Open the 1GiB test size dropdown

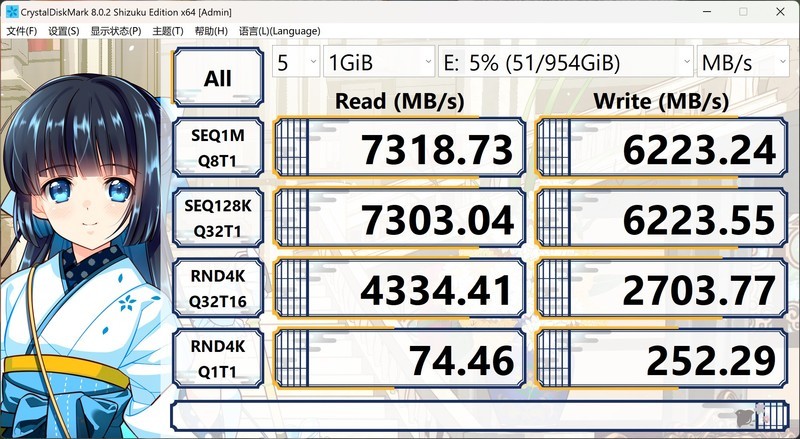[379, 62]
